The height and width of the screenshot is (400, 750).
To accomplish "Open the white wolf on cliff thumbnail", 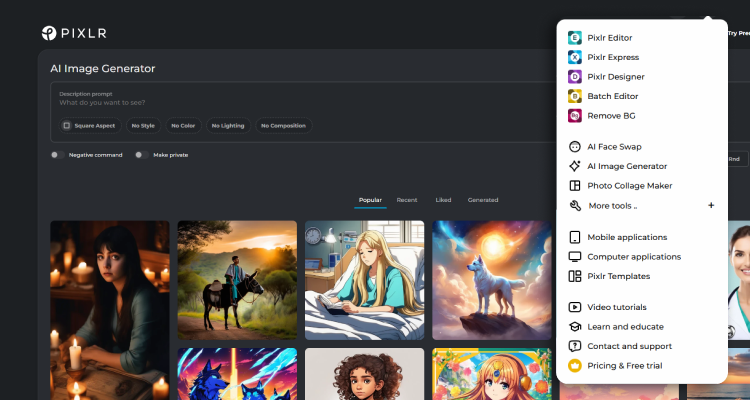I will (492, 280).
